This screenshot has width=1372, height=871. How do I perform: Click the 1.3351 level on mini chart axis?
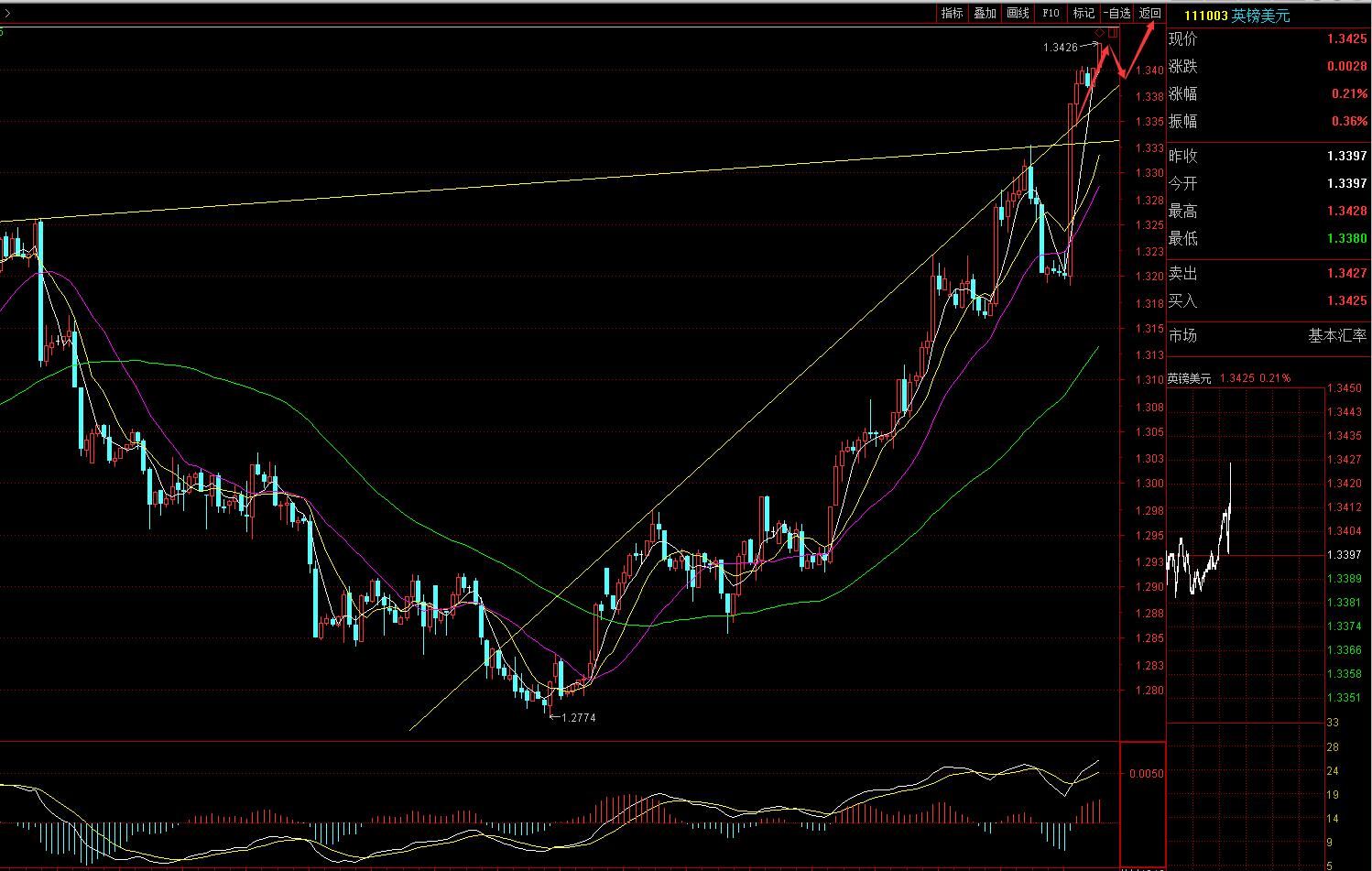1345,698
